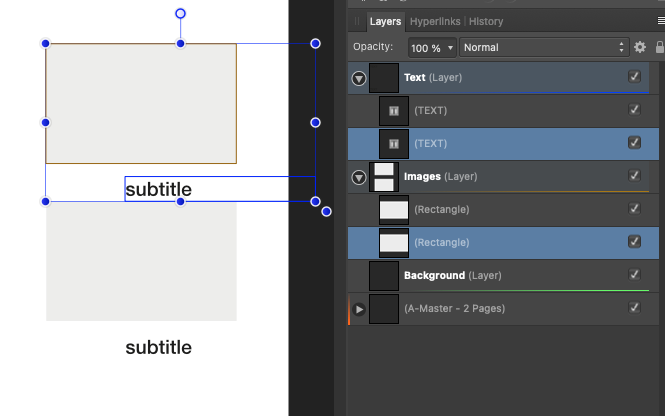Click the Layers panel drag grip
The width and height of the screenshot is (665, 416).
click(357, 21)
